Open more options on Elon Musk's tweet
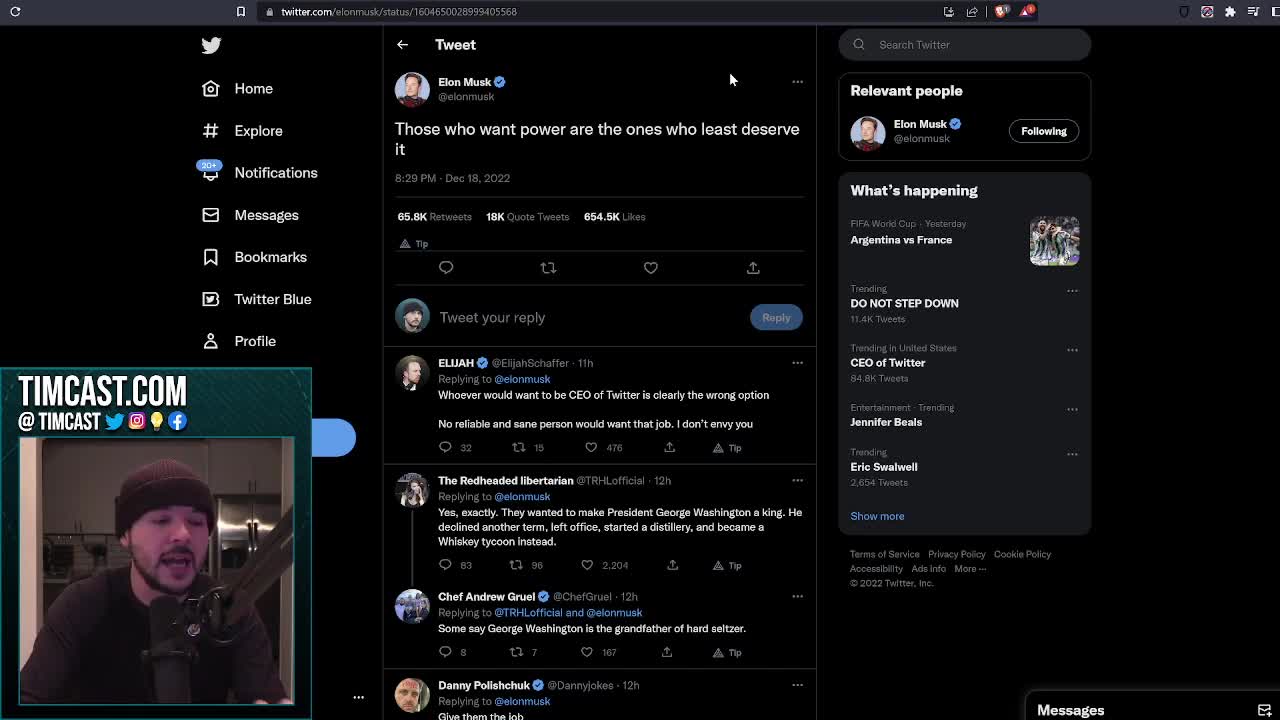The image size is (1280, 720). pyautogui.click(x=797, y=82)
